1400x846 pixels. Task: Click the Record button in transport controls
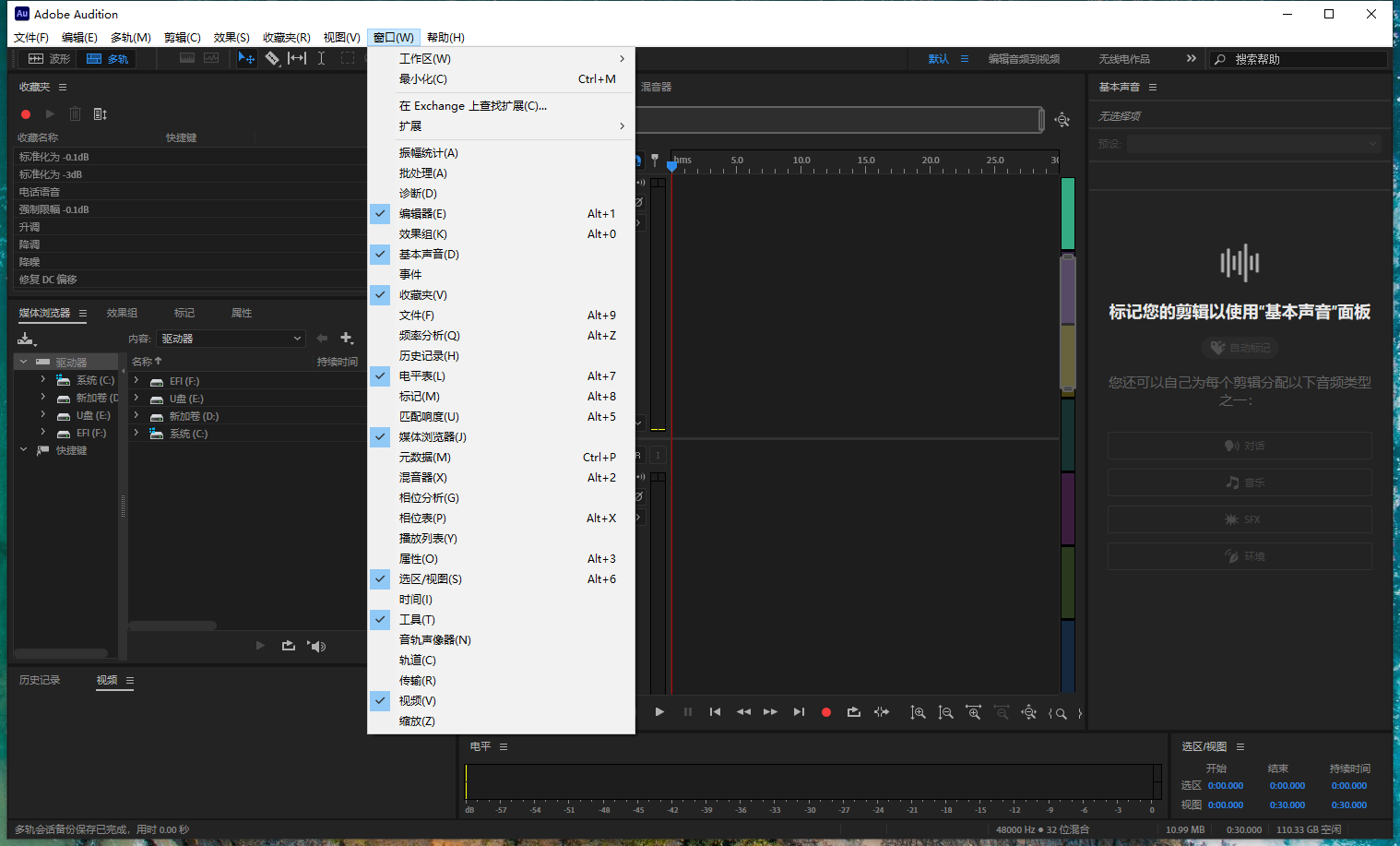tap(826, 711)
